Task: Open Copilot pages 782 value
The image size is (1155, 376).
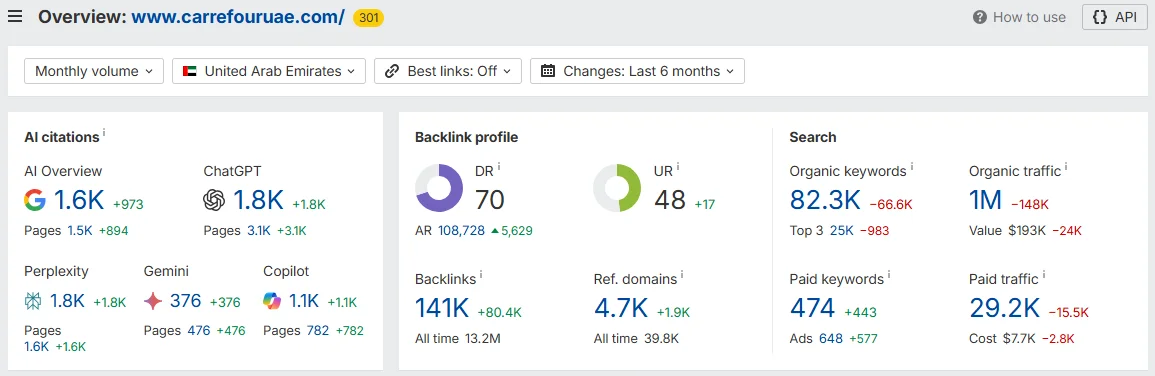Action: point(317,331)
